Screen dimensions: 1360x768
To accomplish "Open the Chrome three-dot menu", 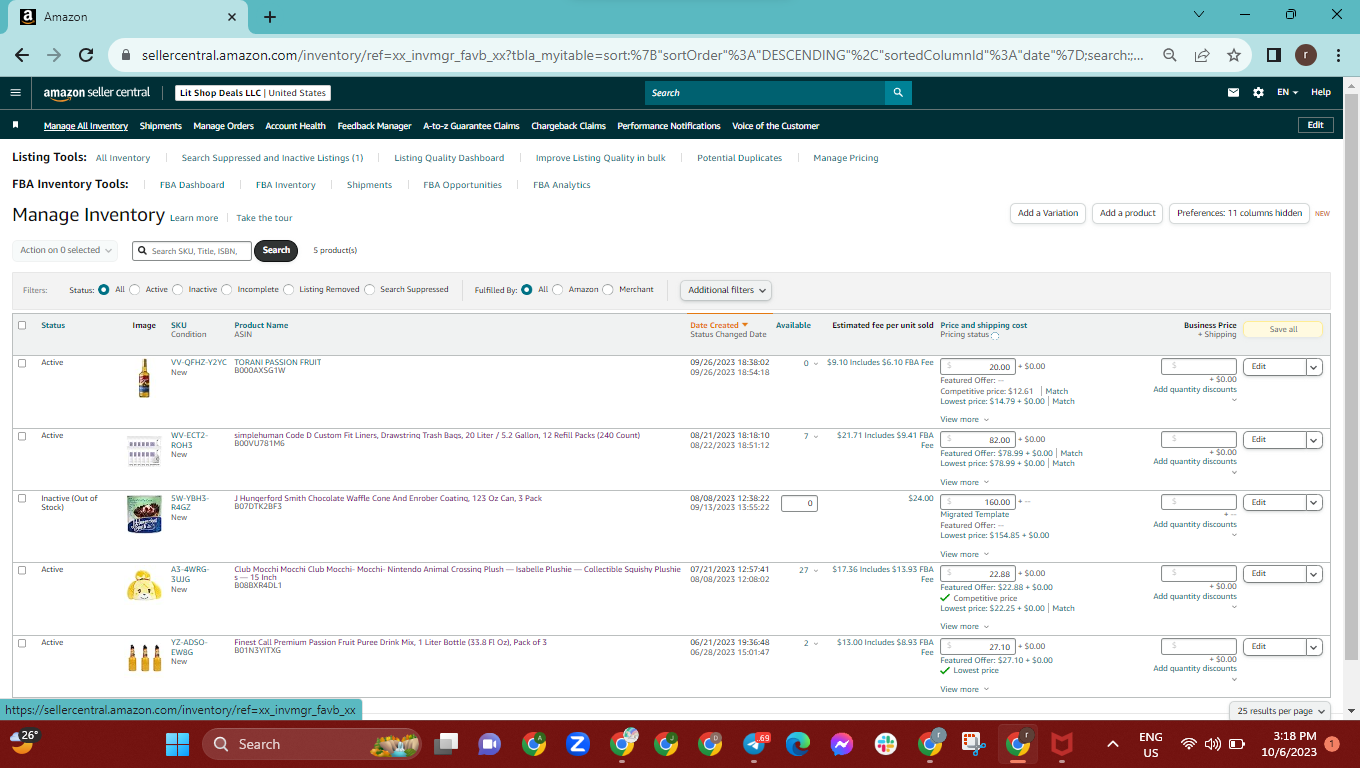I will [x=1337, y=55].
